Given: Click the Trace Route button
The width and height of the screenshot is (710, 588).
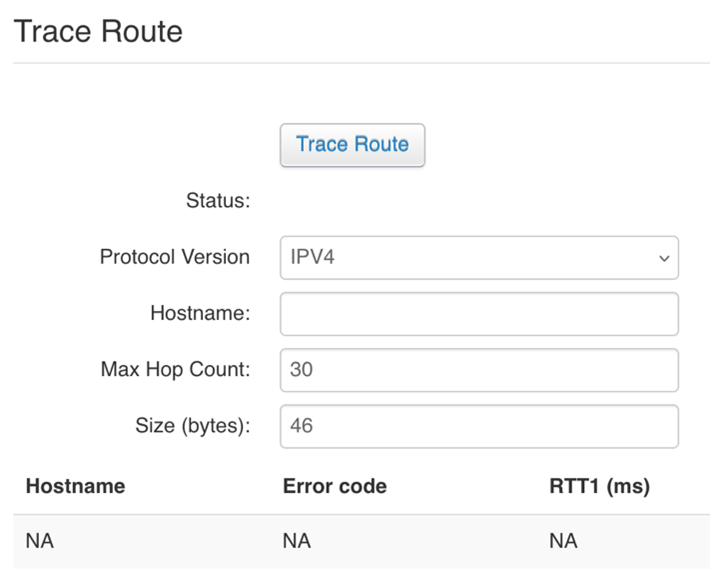Looking at the screenshot, I should tap(352, 145).
